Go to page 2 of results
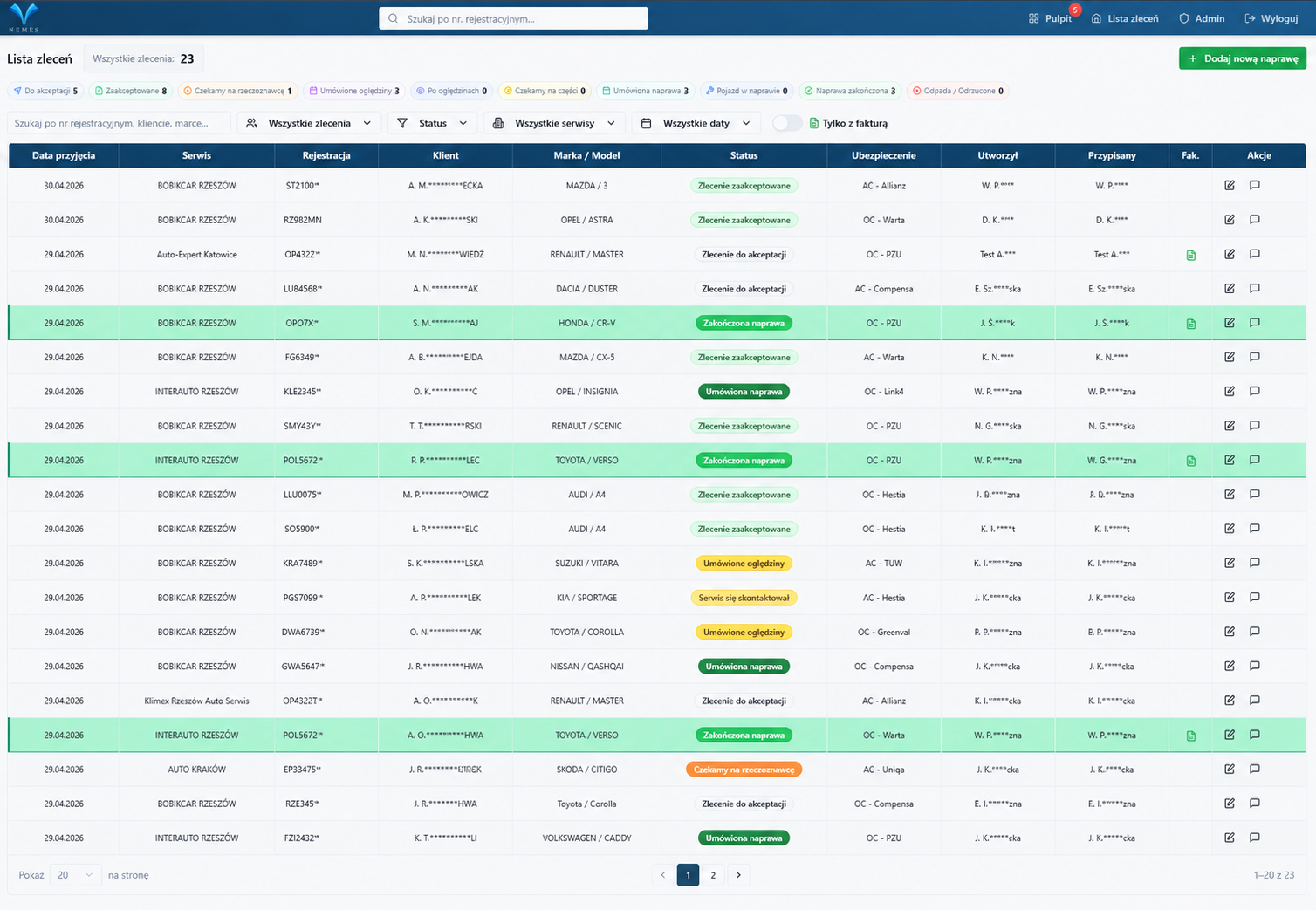Screen dimensions: 1316x910 pos(713,875)
